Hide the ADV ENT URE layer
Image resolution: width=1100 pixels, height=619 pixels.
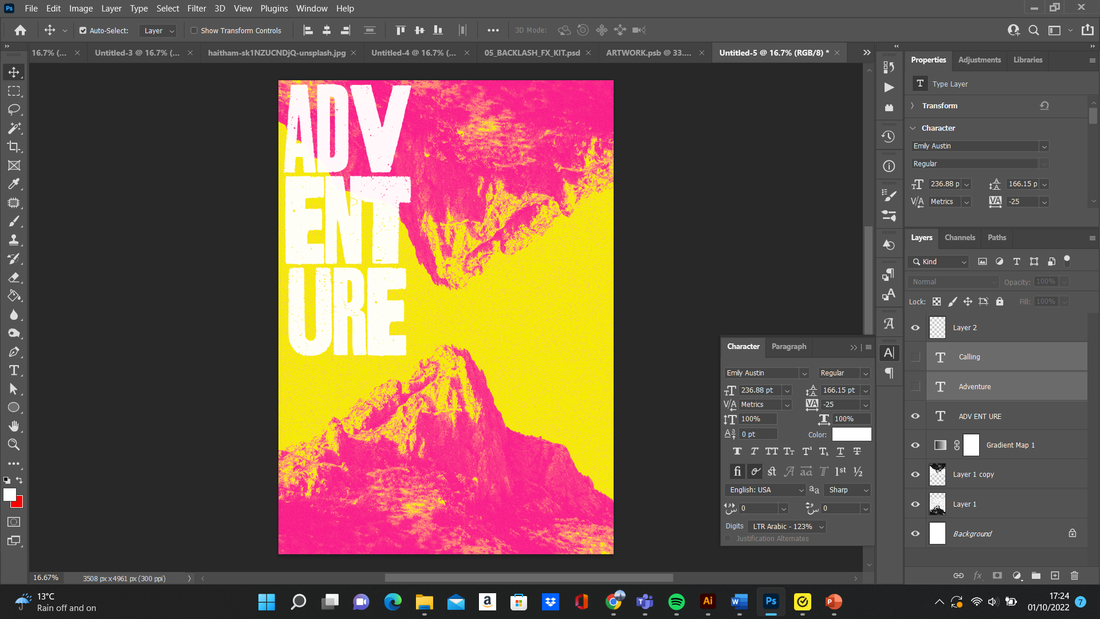point(915,416)
